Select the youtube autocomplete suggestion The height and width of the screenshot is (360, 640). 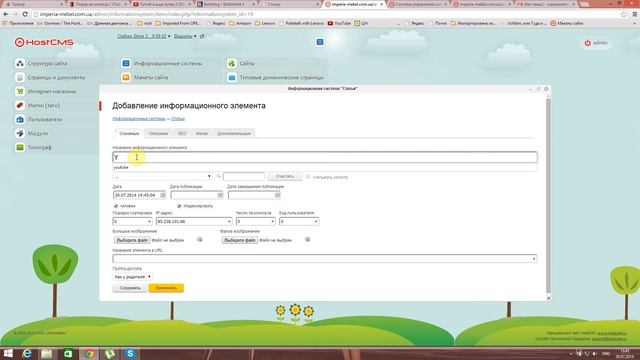click(325, 167)
